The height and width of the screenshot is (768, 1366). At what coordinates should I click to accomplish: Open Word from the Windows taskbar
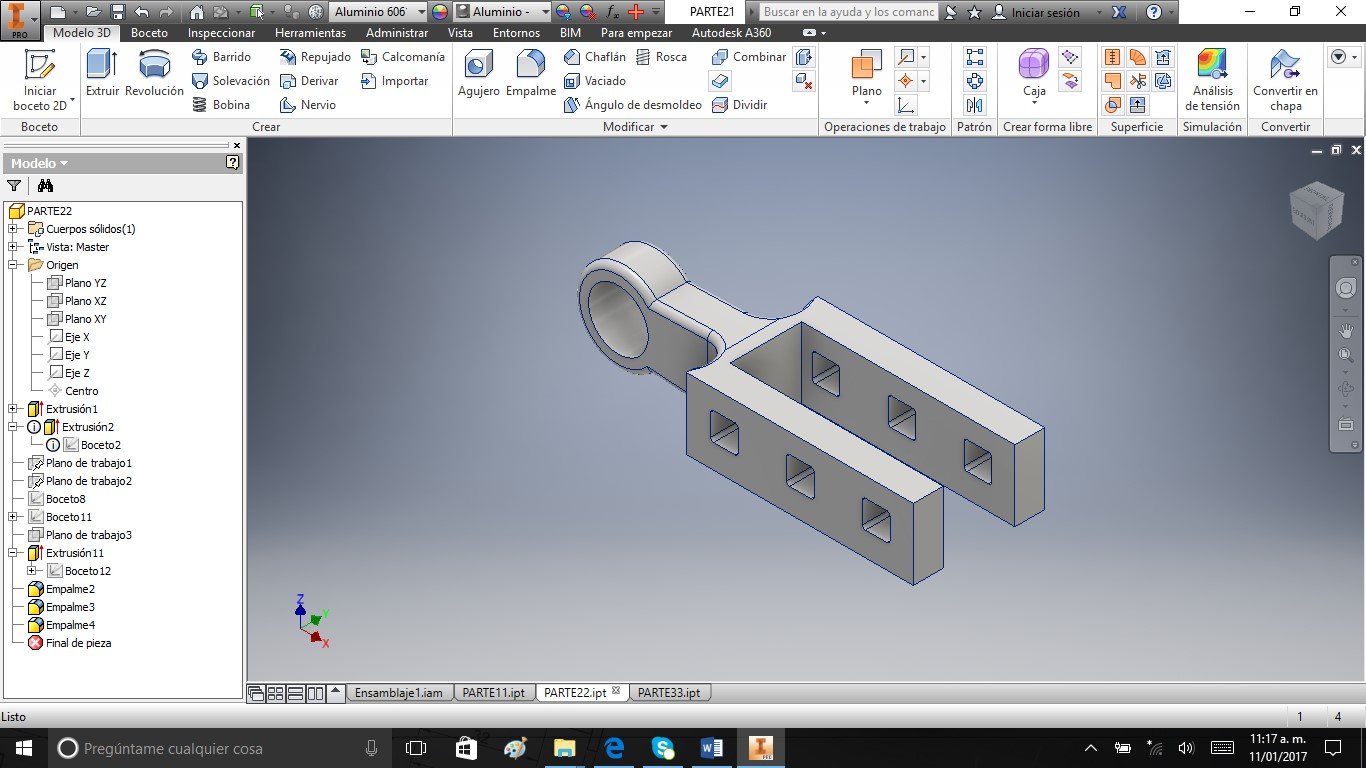pos(712,748)
